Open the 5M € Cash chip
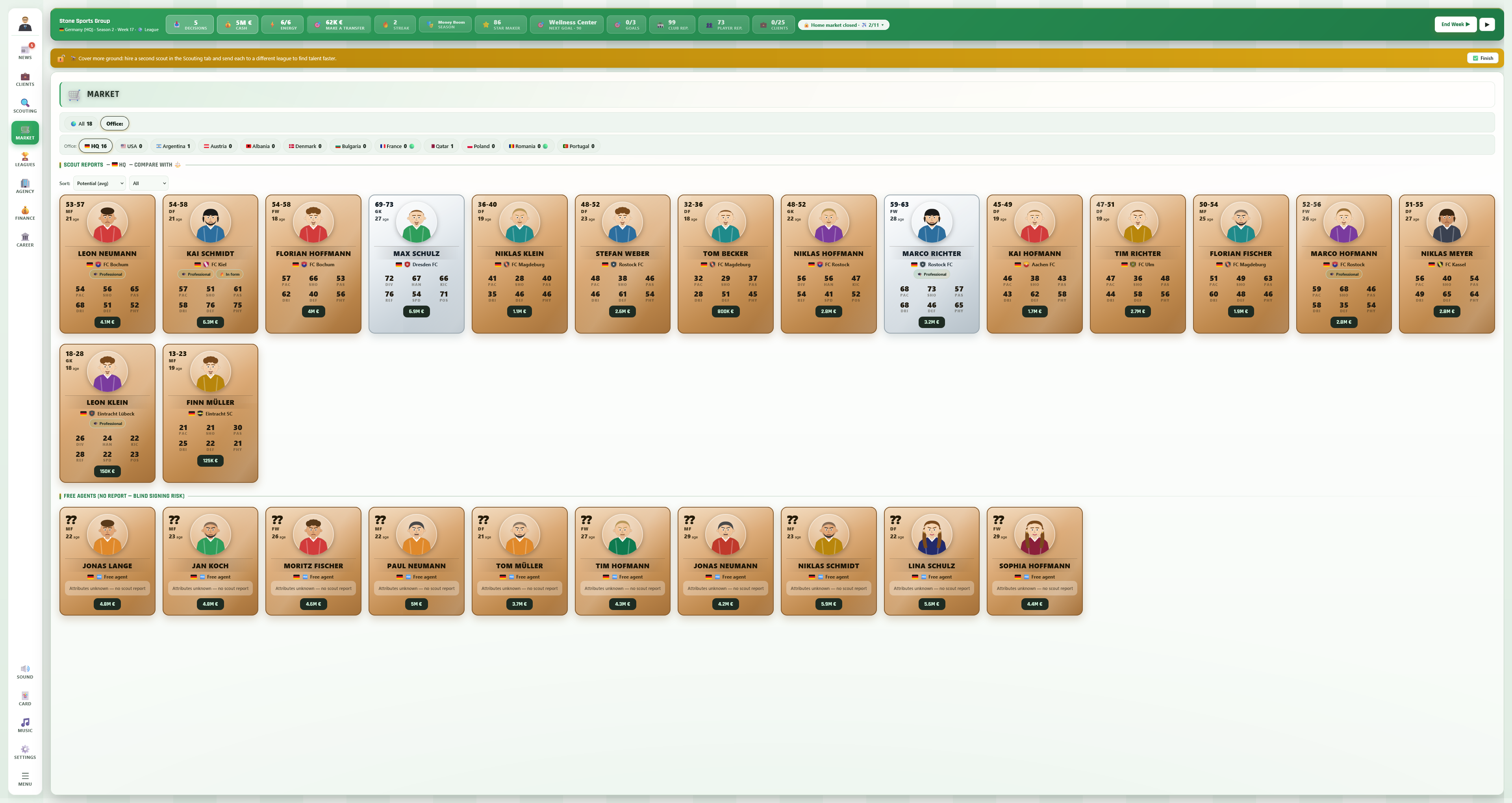This screenshot has height=803, width=1512. click(237, 25)
